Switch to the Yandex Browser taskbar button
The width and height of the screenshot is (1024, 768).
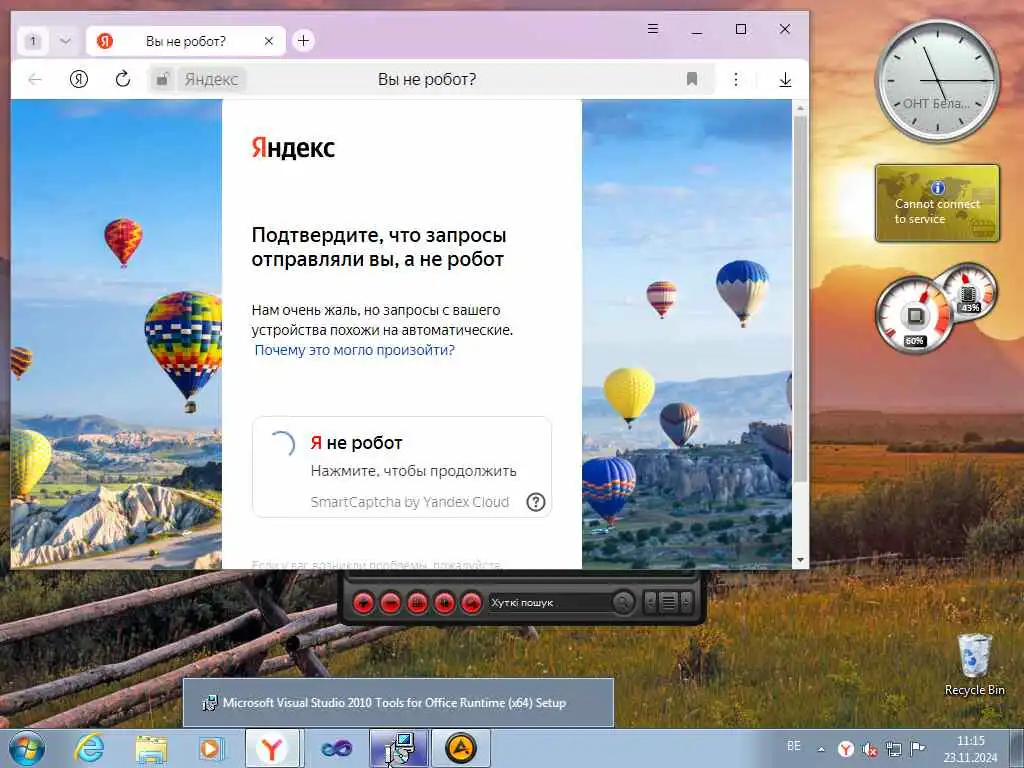click(272, 748)
